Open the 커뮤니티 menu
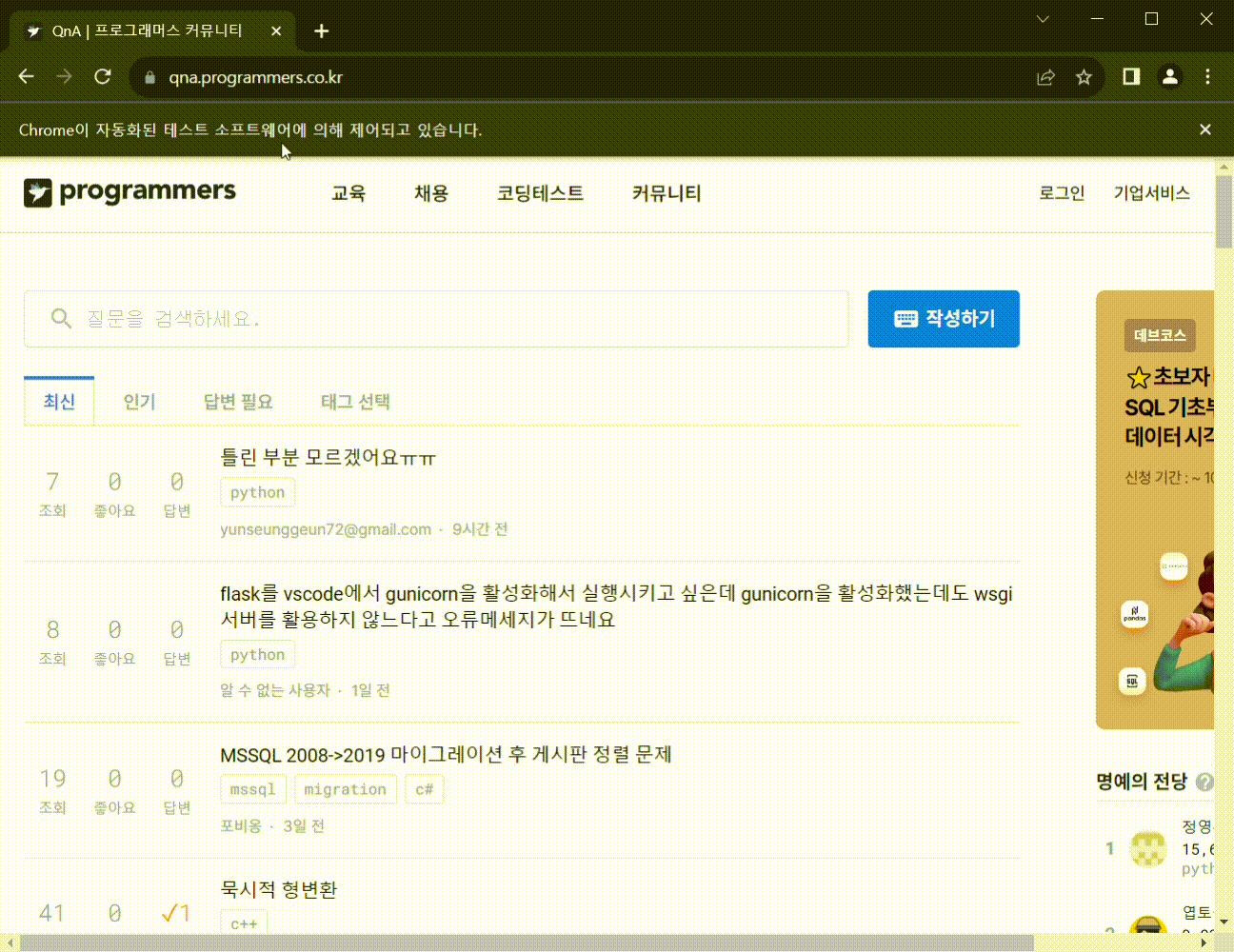Image resolution: width=1234 pixels, height=952 pixels. (667, 193)
